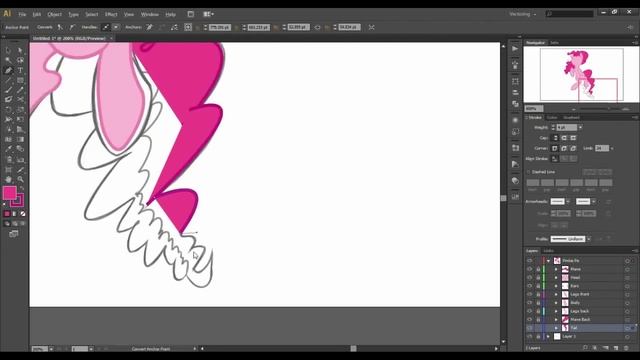This screenshot has height=360, width=640.
Task: Select the Gradient tool
Action: tap(20, 139)
